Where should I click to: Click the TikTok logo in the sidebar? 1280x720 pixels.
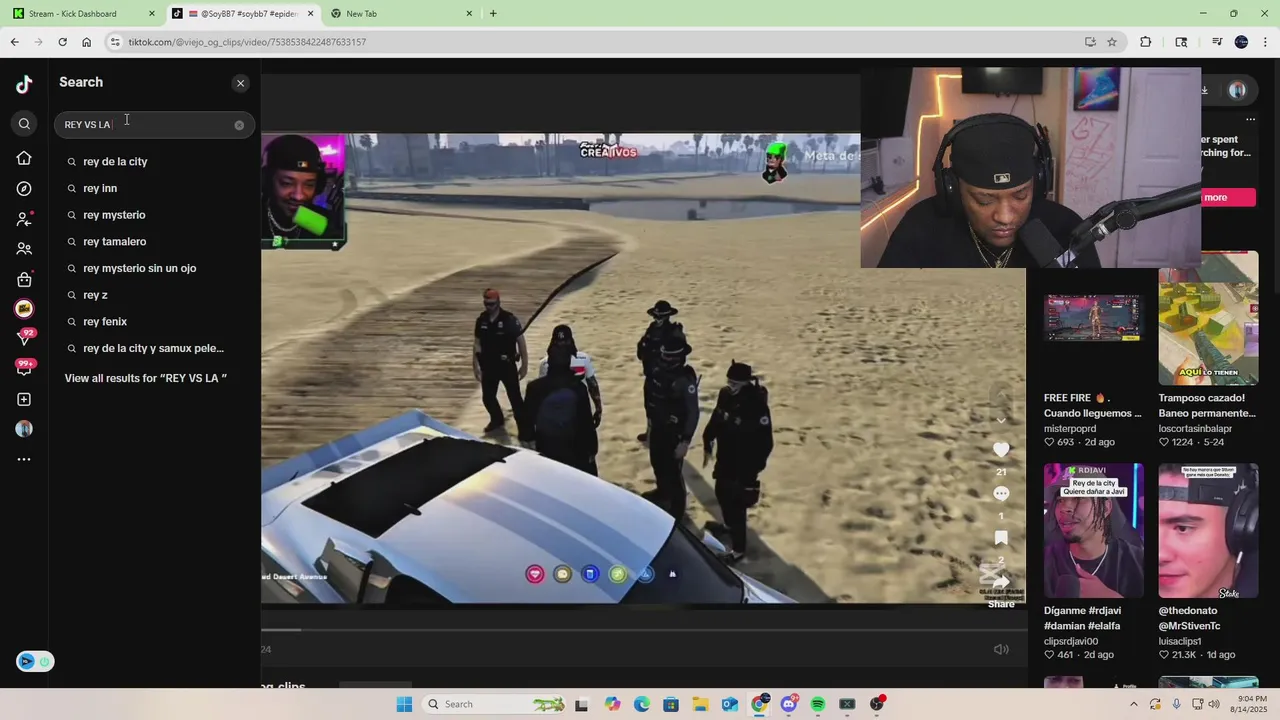24,84
